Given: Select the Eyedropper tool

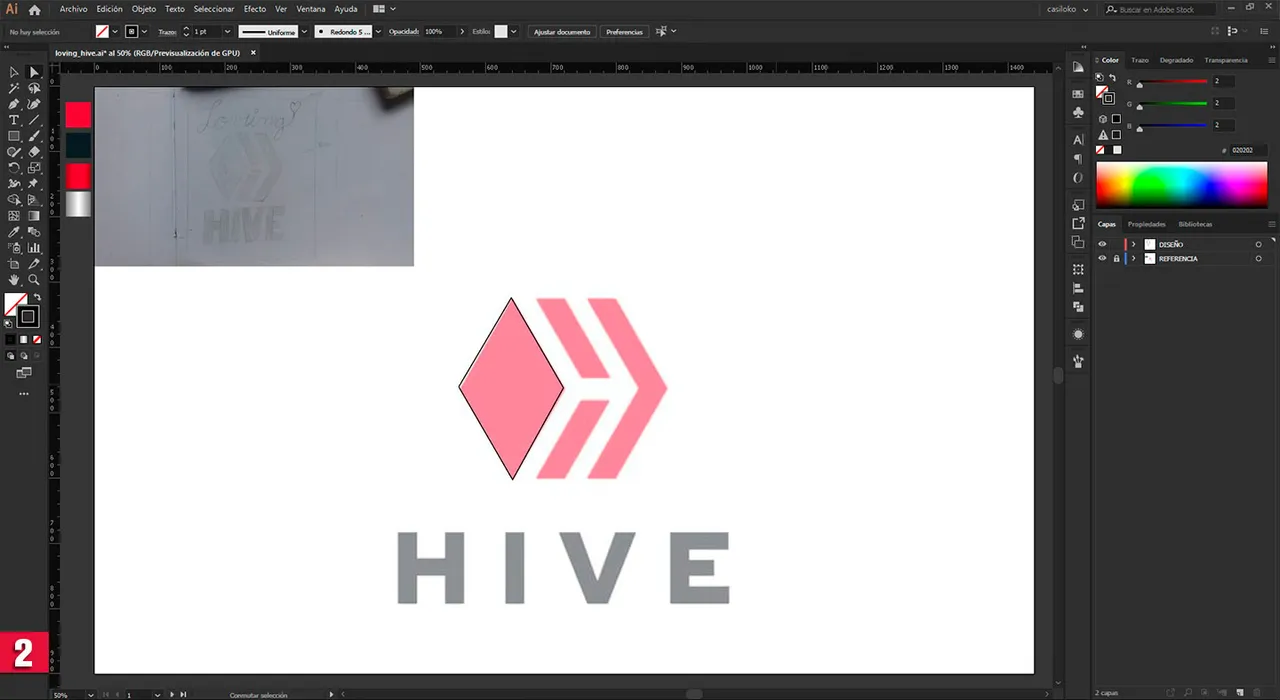Looking at the screenshot, I should [14, 232].
